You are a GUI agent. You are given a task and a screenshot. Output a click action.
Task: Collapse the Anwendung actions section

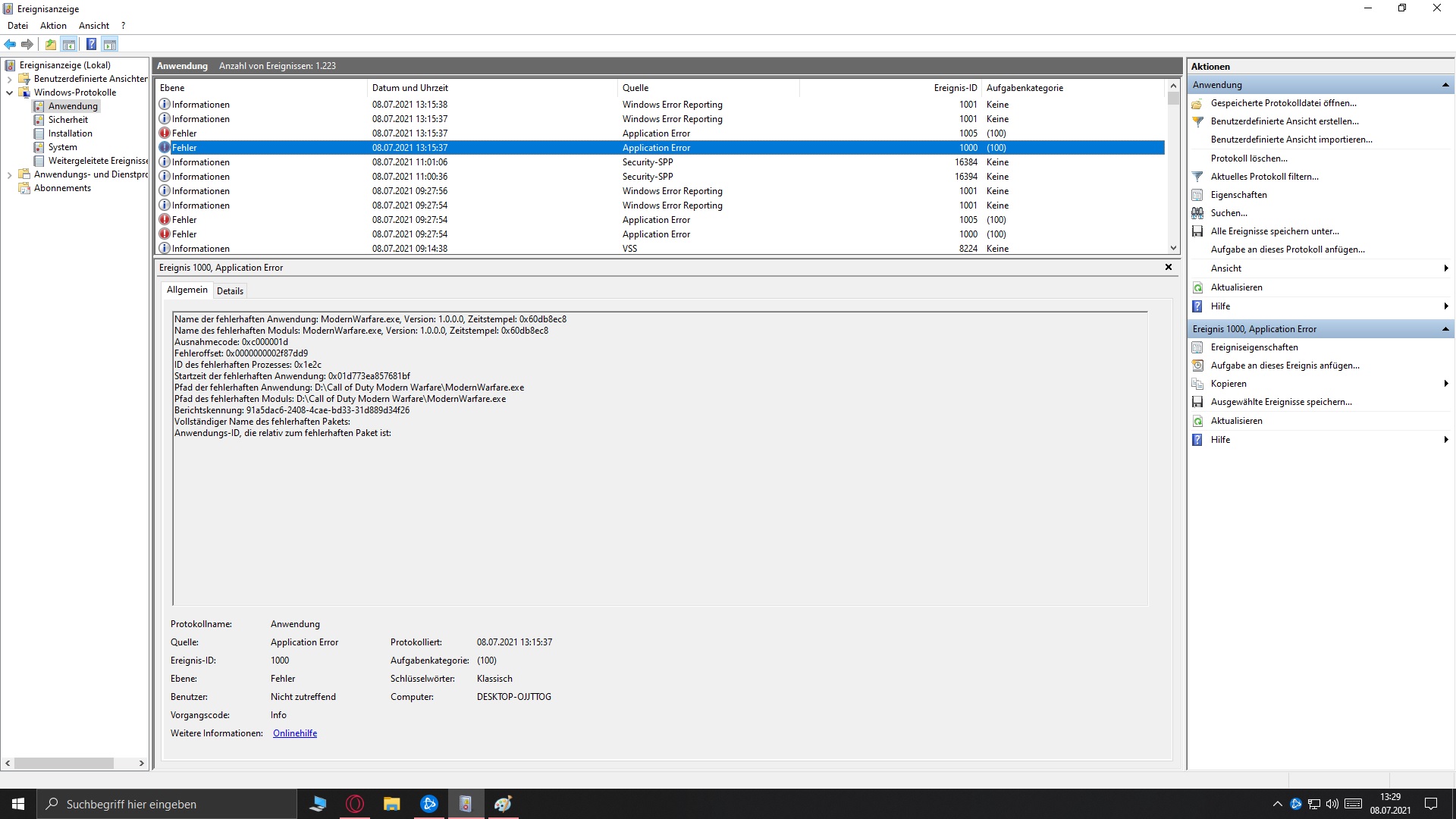1445,85
